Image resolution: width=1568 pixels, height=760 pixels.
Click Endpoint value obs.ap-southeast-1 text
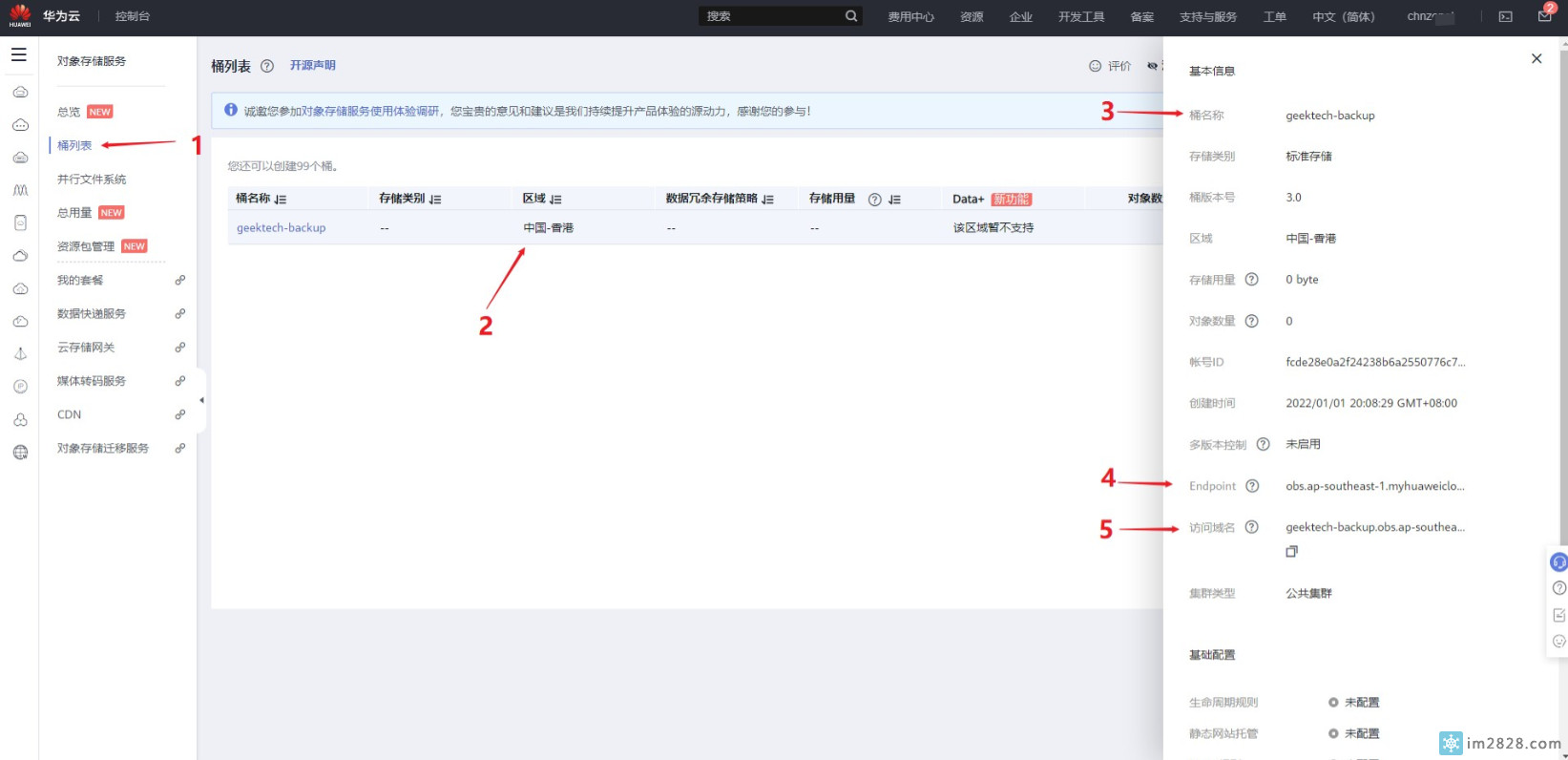pos(1375,486)
